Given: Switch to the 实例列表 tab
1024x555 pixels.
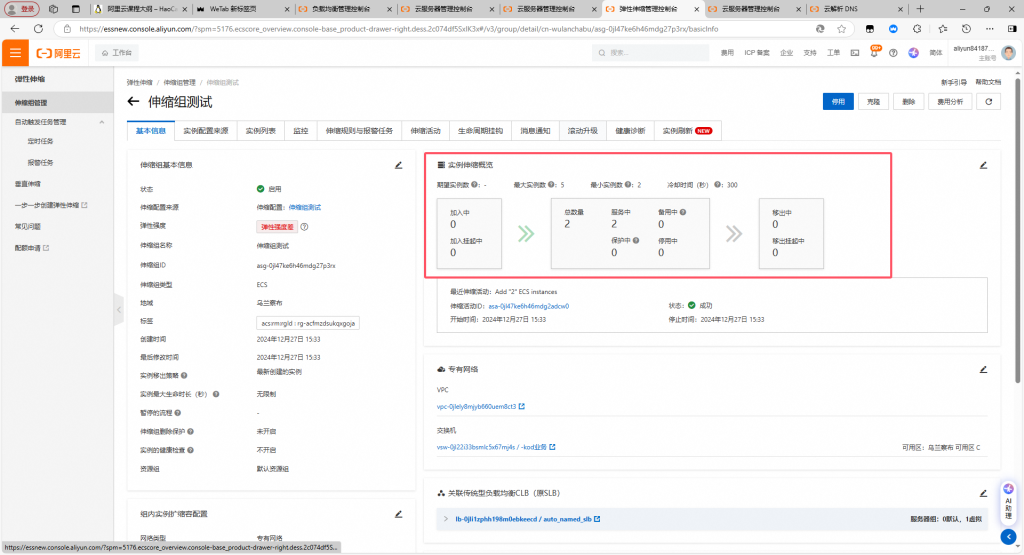Looking at the screenshot, I should pyautogui.click(x=261, y=131).
